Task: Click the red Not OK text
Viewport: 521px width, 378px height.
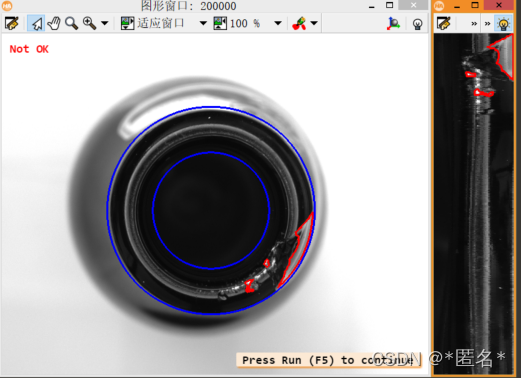Action: [29, 49]
